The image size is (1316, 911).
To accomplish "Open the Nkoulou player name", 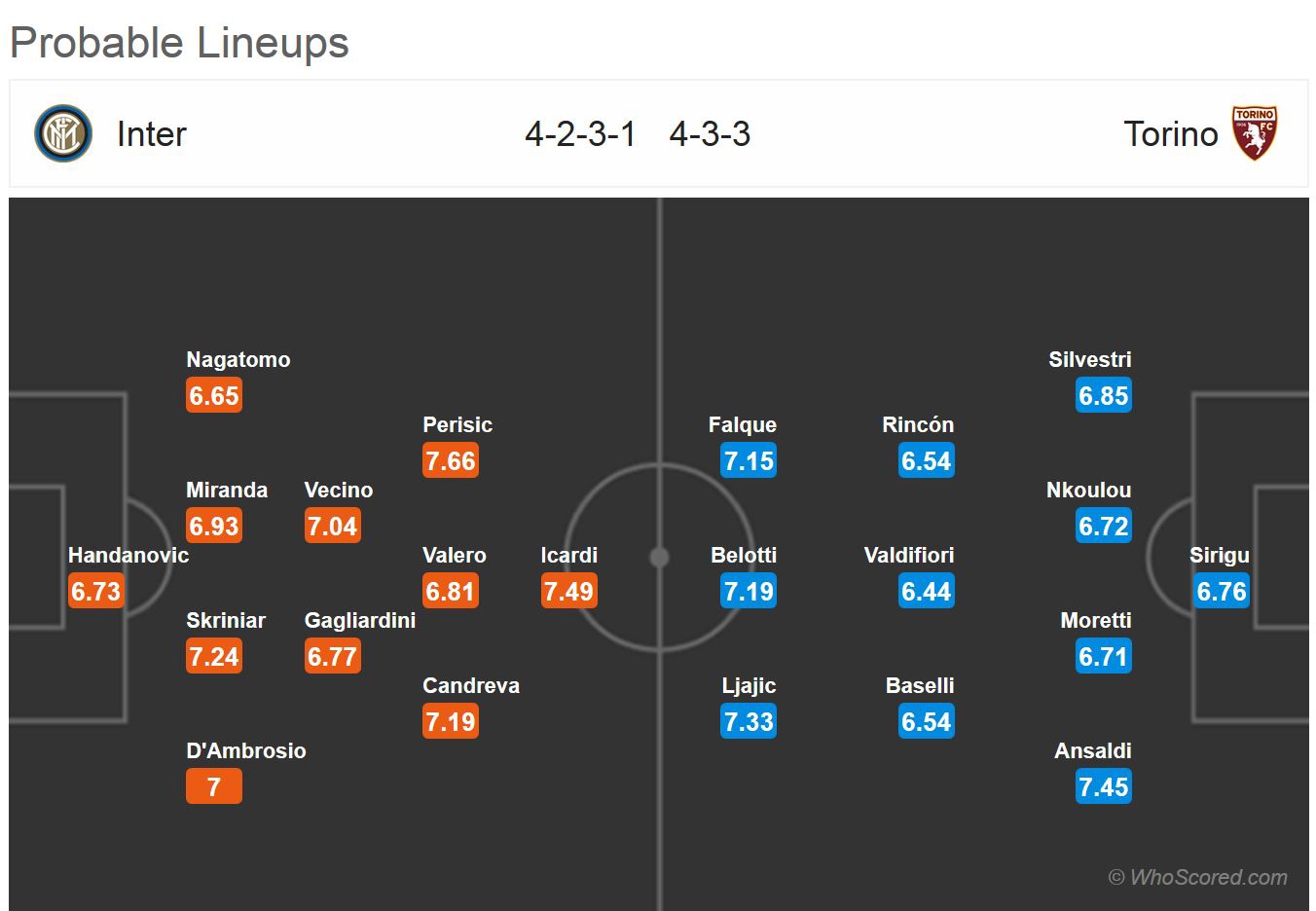I will tap(1088, 491).
